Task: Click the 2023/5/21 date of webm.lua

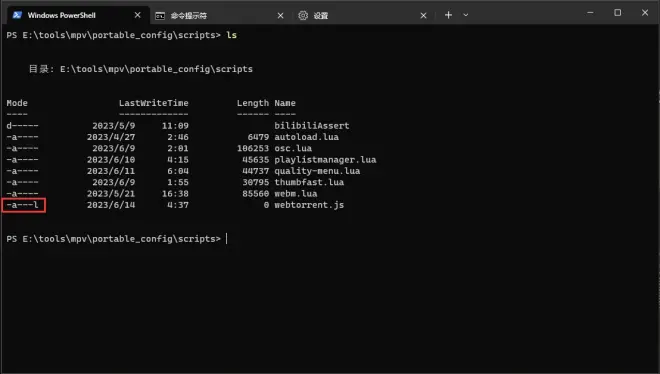Action: 111,194
